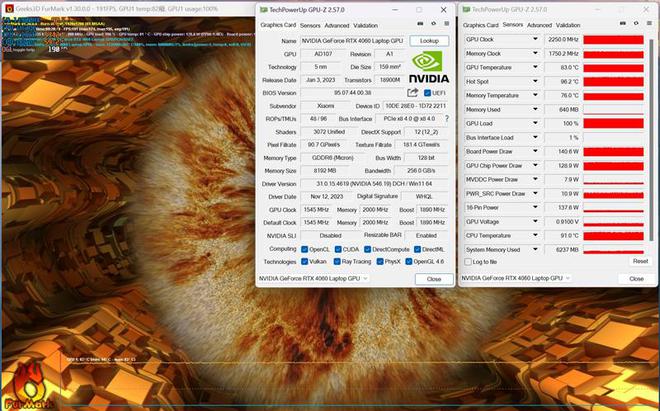Click the FurMark flame logo
Screen dimensions: 660x411
pyautogui.click(x=28, y=386)
